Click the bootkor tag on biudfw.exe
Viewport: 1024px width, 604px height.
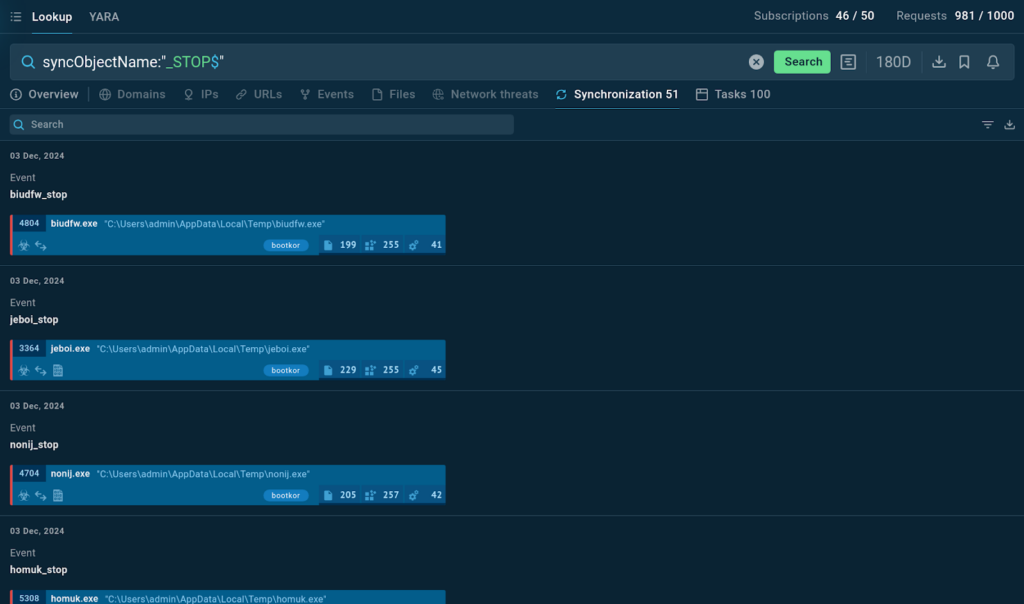pyautogui.click(x=286, y=245)
